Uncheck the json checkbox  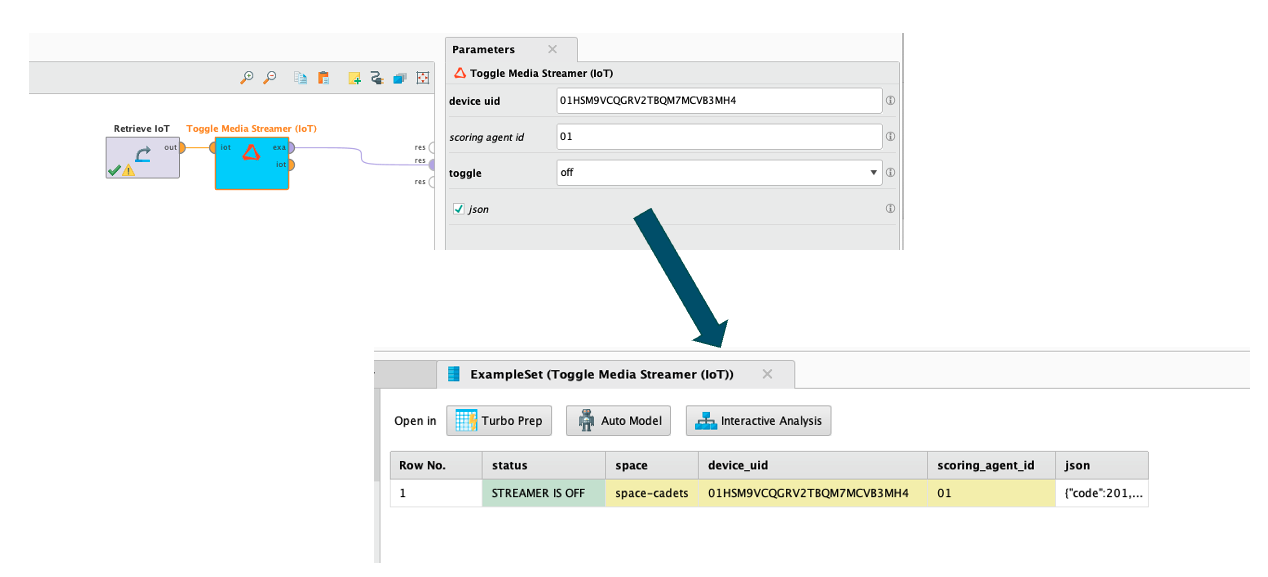(x=459, y=209)
